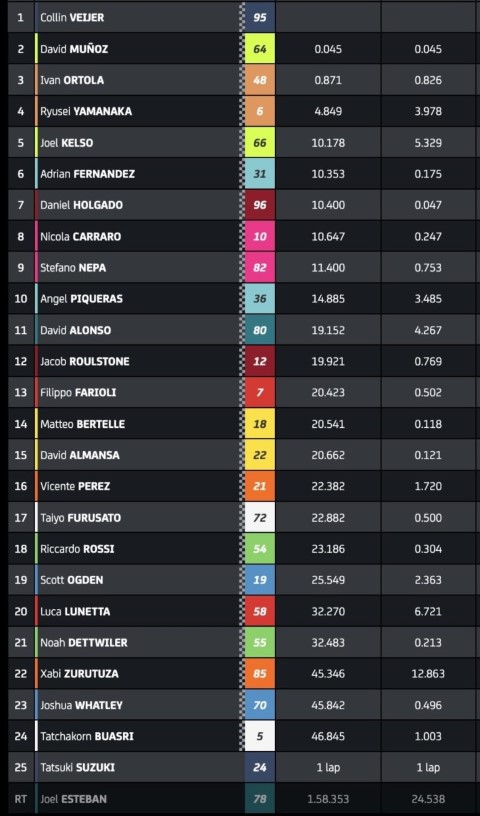Viewport: 480px width, 816px height.
Task: Open David MUÑOZ rider entry
Action: click(74, 49)
